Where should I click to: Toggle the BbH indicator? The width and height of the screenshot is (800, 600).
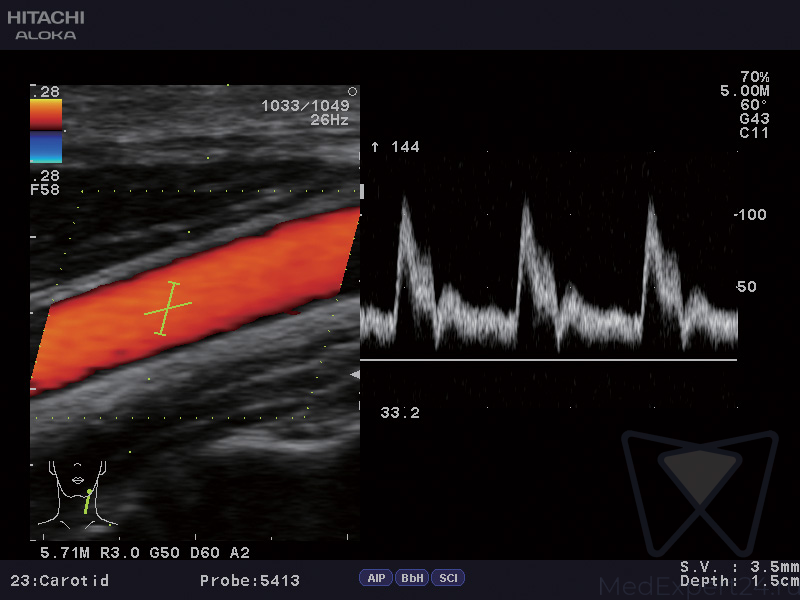click(411, 578)
